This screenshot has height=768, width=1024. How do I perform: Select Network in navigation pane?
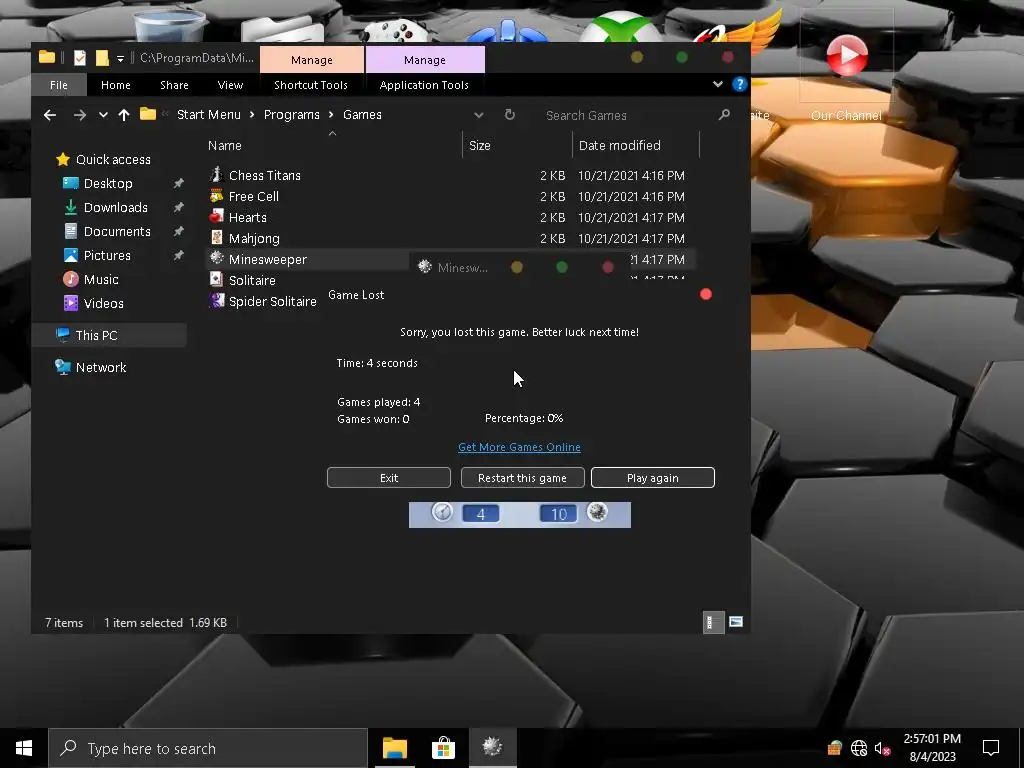(101, 368)
